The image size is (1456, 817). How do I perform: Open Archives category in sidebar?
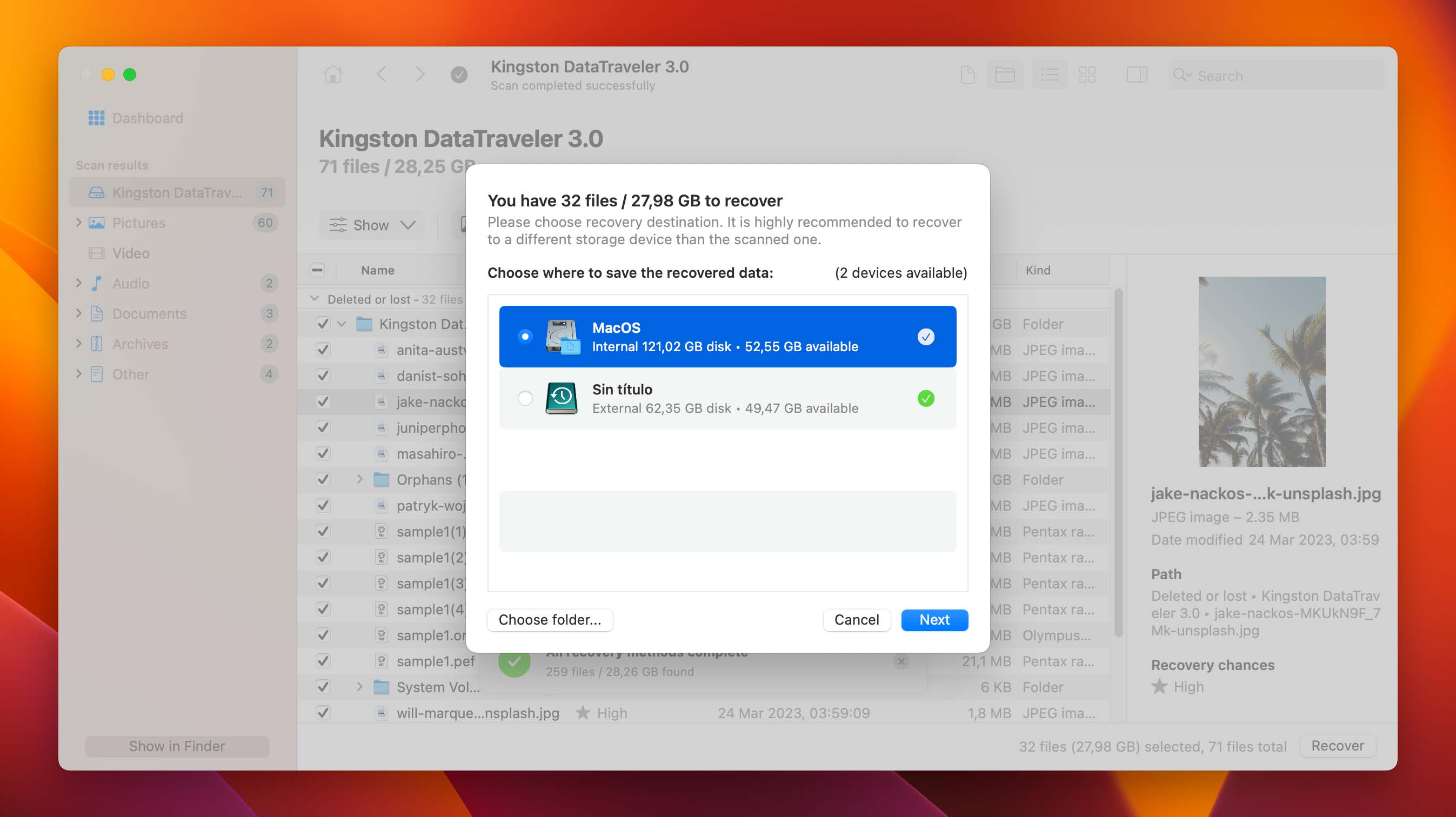[140, 344]
